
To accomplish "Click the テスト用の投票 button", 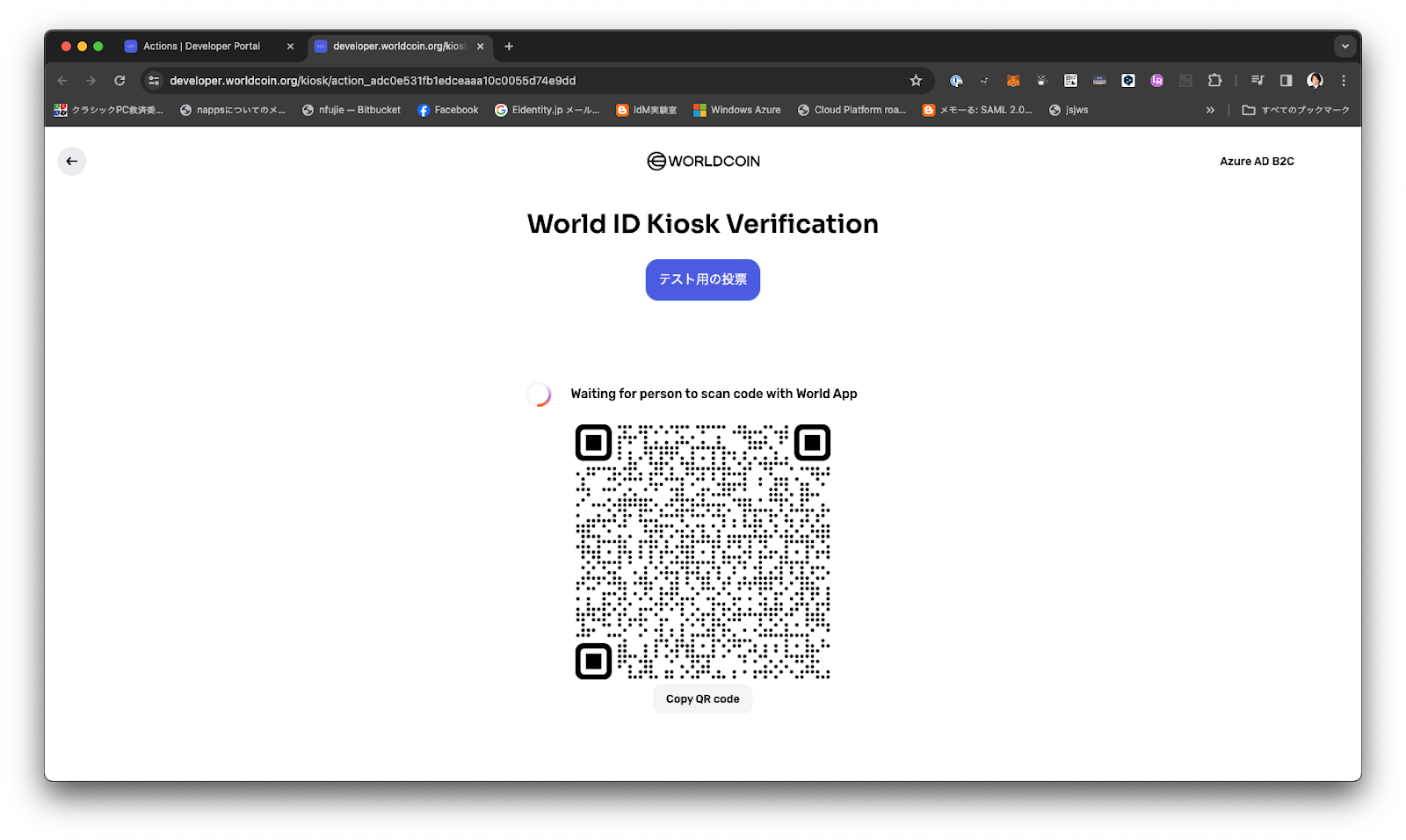I will 703,280.
